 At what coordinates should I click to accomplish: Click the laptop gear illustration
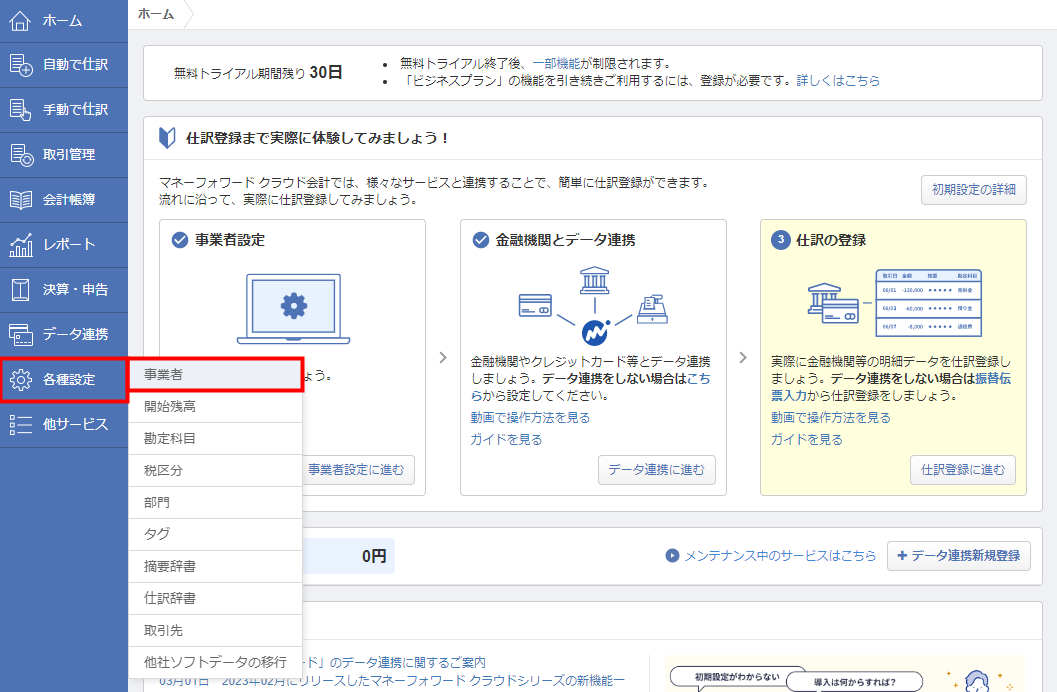[293, 309]
